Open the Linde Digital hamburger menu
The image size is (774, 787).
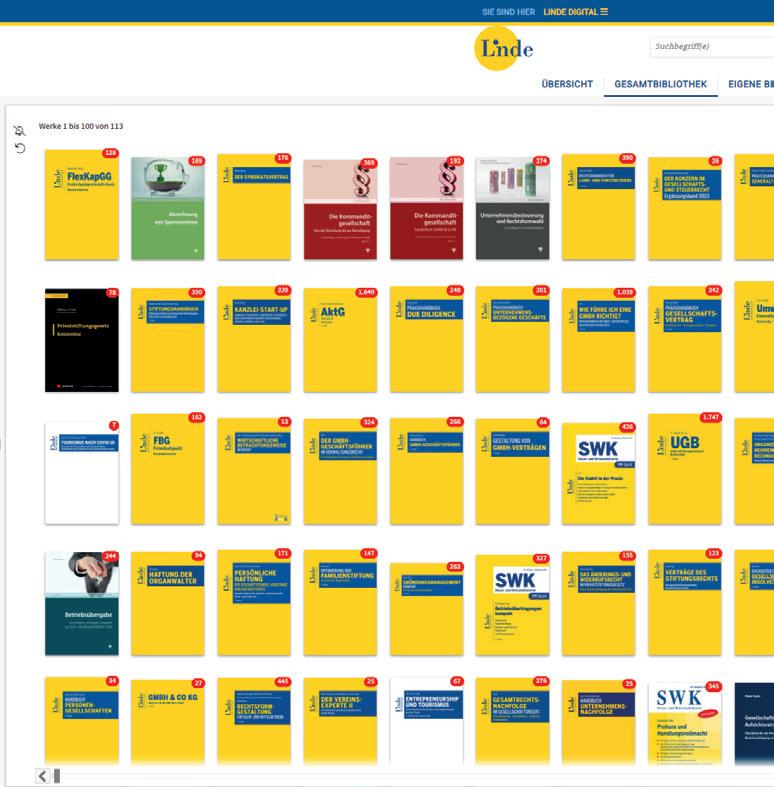[604, 12]
